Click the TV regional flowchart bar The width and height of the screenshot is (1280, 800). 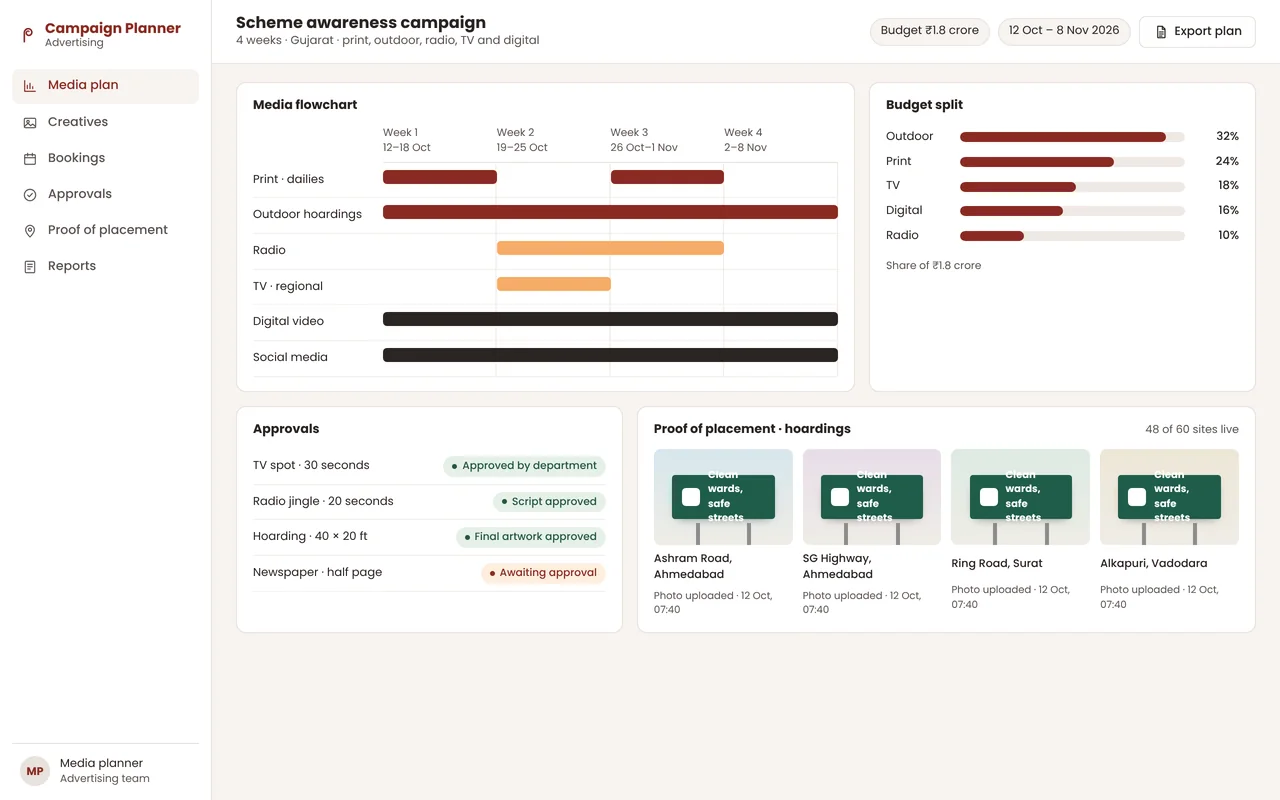pos(554,284)
